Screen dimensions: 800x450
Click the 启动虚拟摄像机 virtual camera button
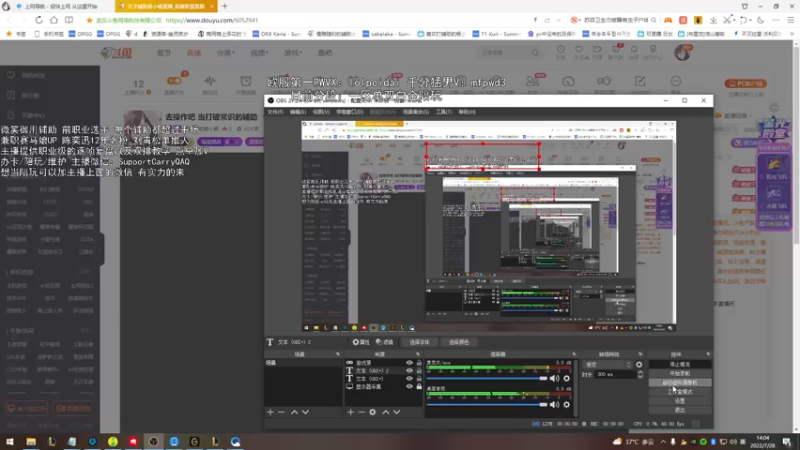(680, 383)
